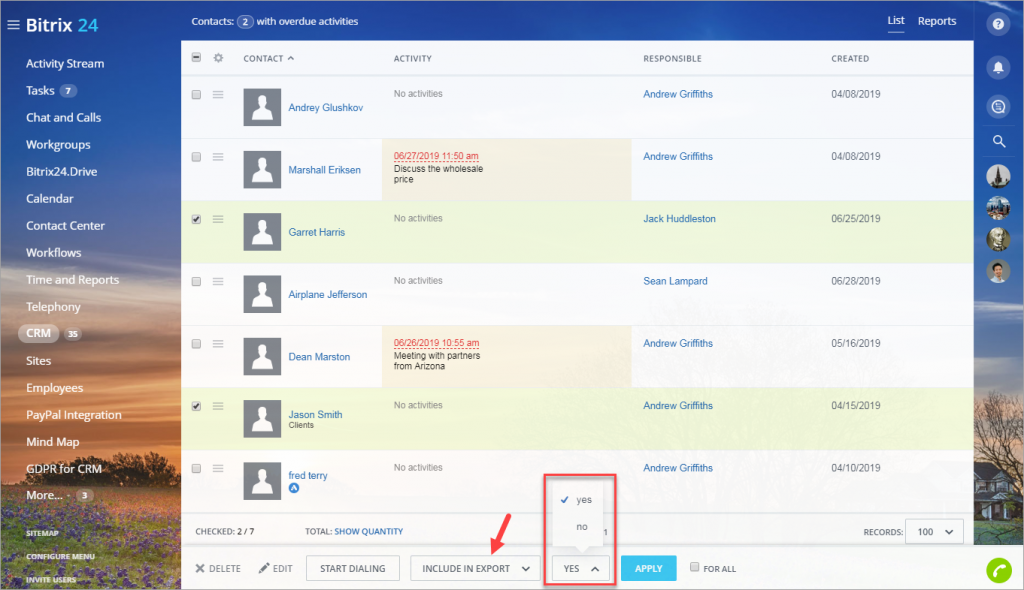Open grid settings gear icon
This screenshot has height=590, width=1024.
[218, 57]
